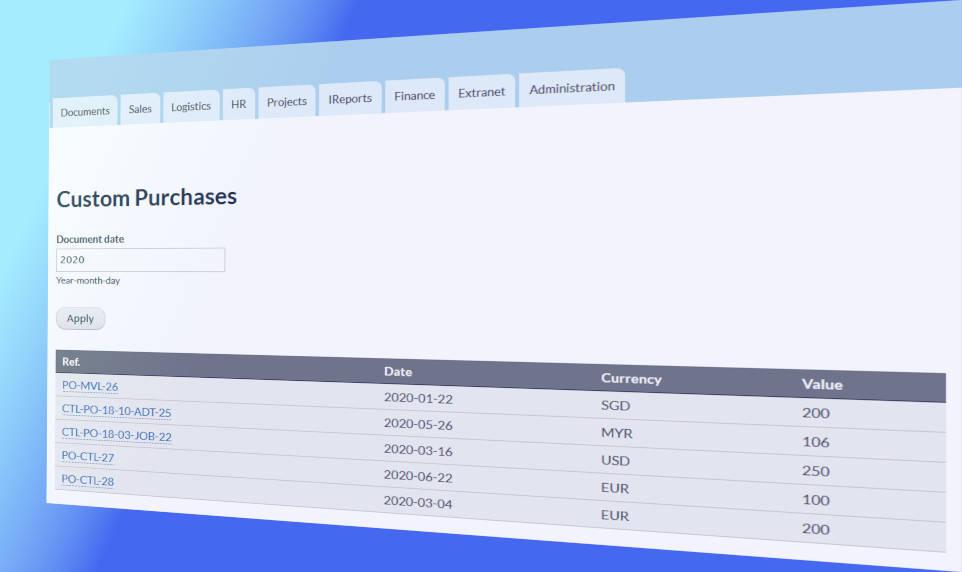
Task: Sort by the Currency column header
Action: (631, 379)
